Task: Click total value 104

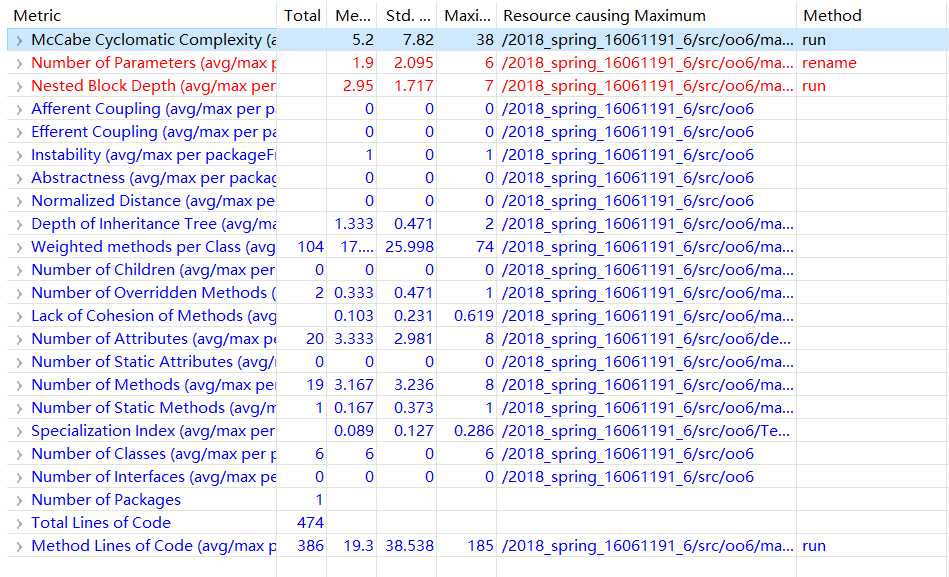Action: click(310, 247)
